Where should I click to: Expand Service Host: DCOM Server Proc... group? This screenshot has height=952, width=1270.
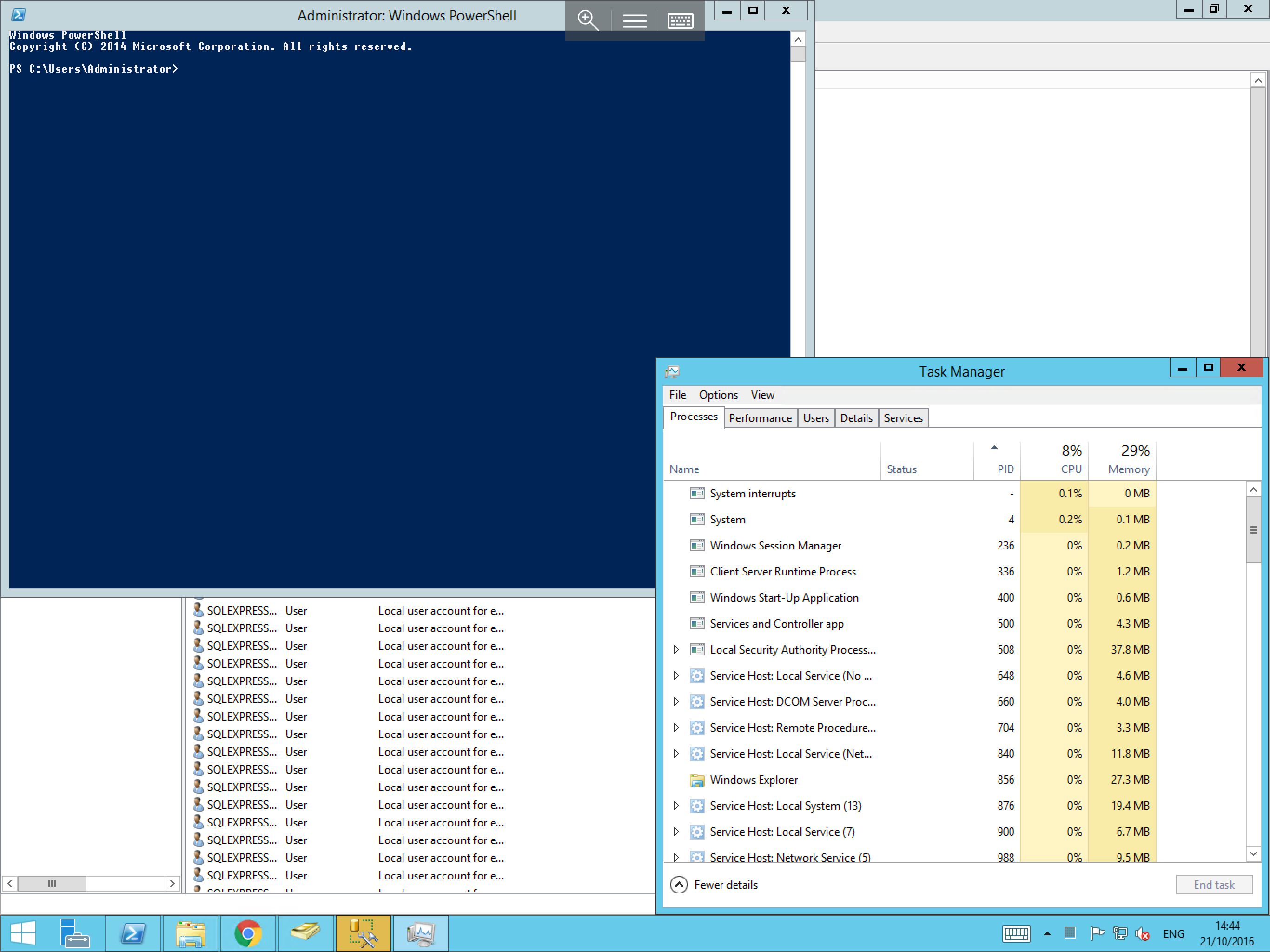(x=676, y=701)
